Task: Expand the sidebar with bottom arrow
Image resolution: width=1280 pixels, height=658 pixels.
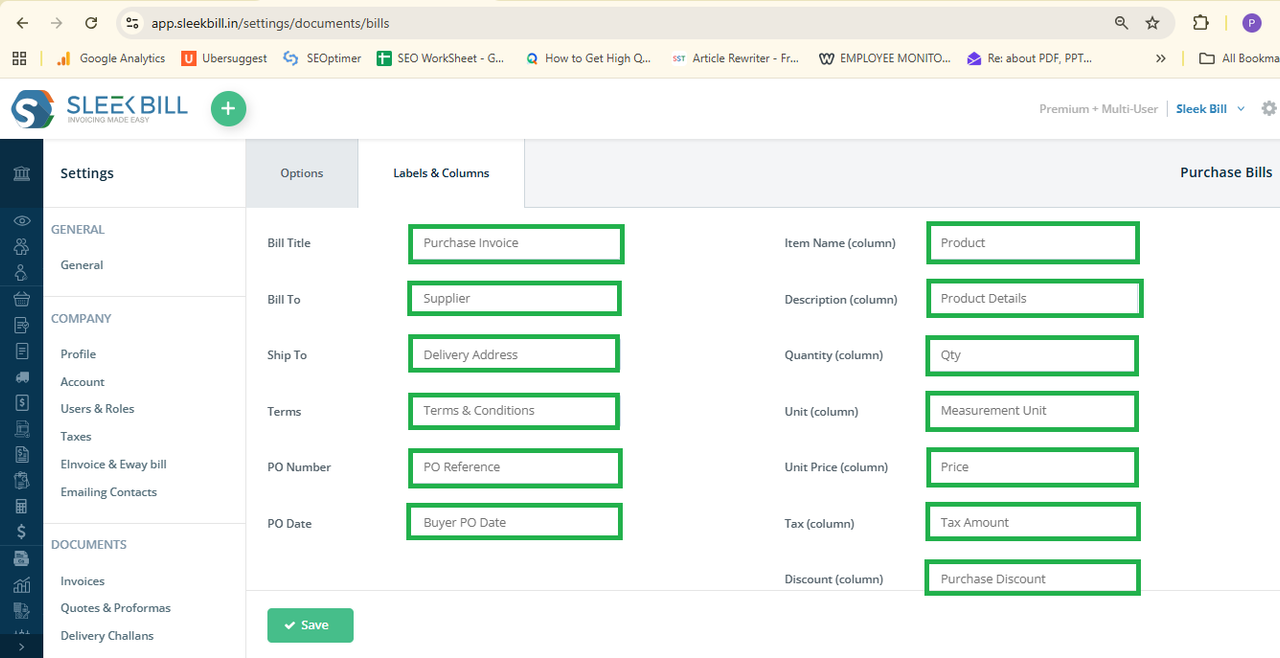Action: (21, 647)
